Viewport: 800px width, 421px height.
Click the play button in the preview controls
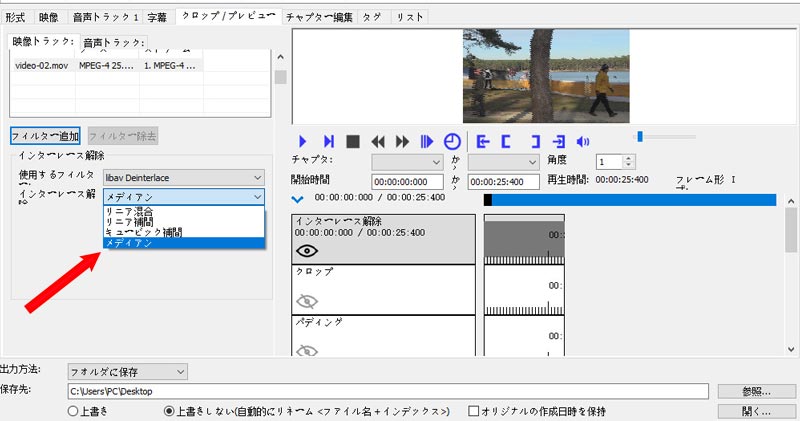point(303,141)
